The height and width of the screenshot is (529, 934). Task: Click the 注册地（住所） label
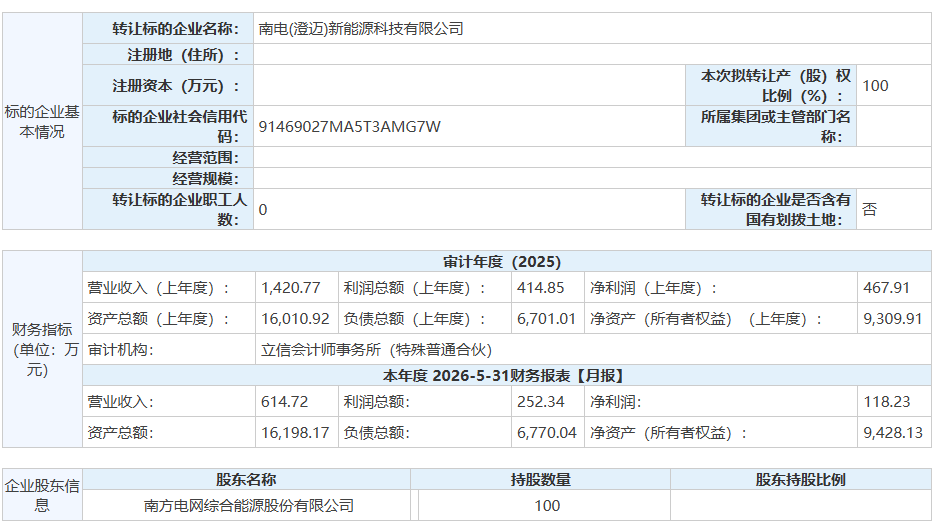tap(183, 55)
